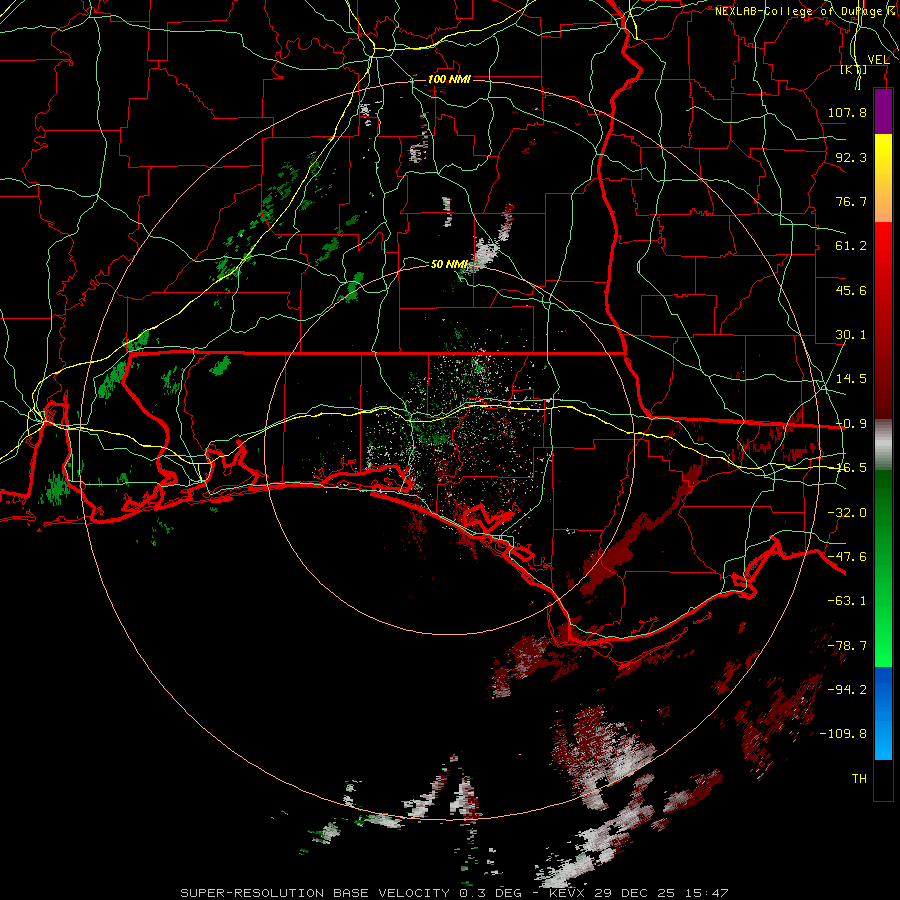Click the 0.3 DEG elevation angle text
This screenshot has height=900, width=900.
coord(490,893)
